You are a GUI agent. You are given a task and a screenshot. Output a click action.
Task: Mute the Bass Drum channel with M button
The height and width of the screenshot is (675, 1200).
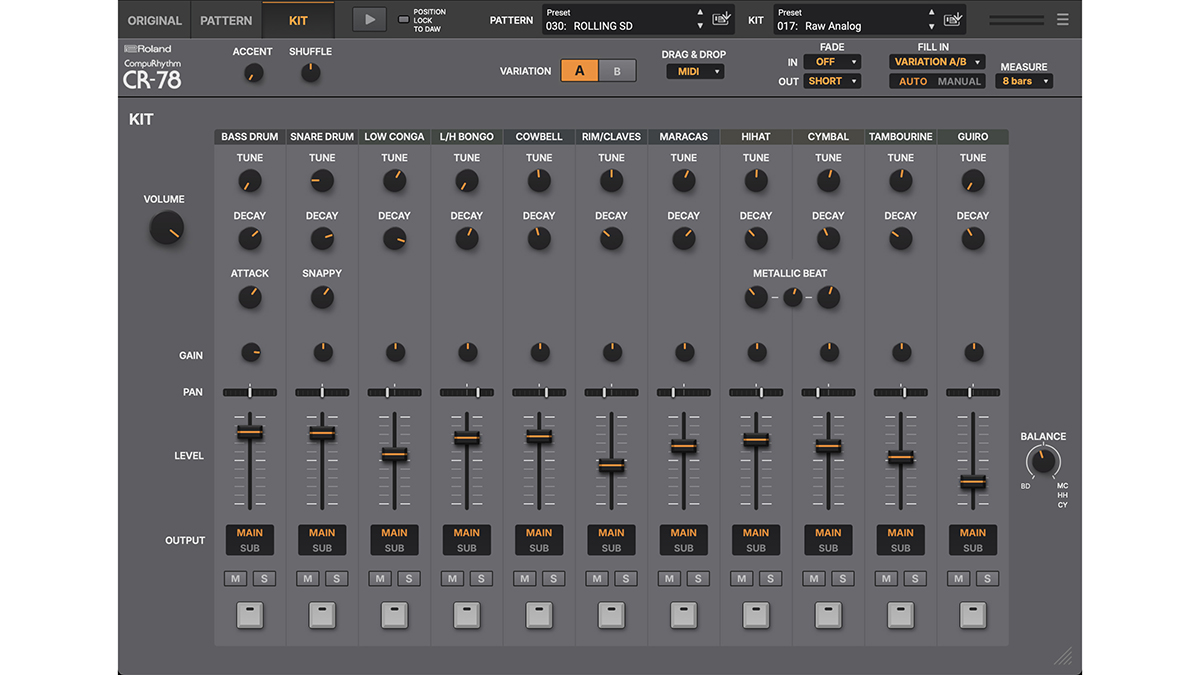[x=234, y=578]
